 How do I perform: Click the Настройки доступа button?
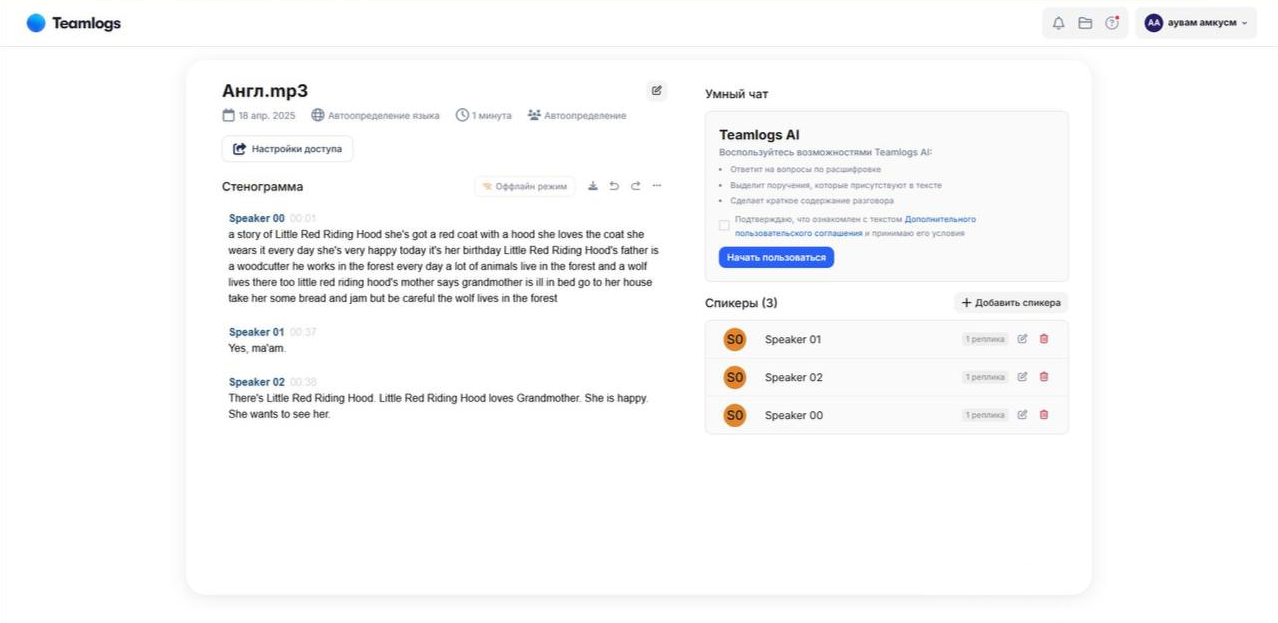pos(287,149)
